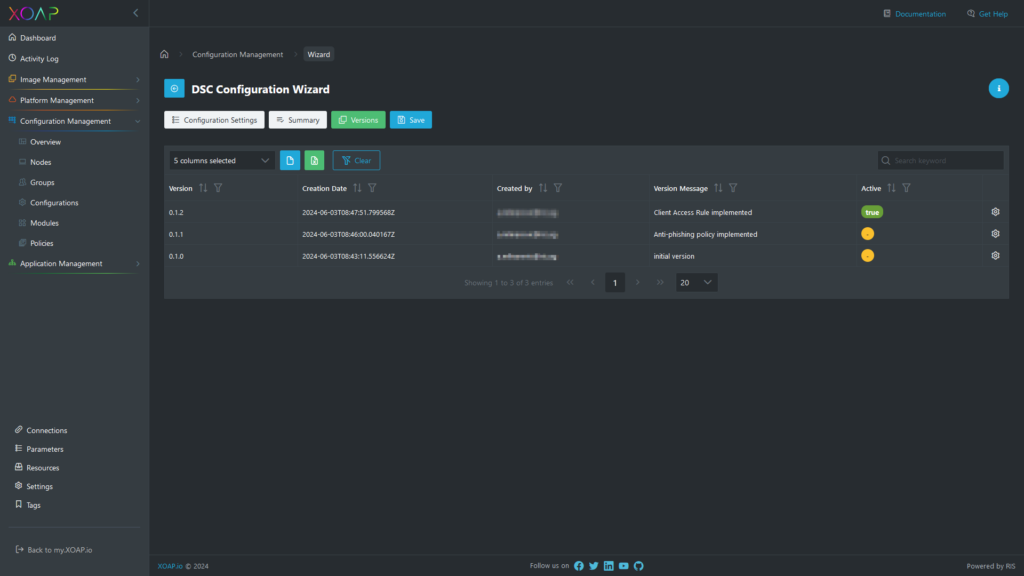Open gear actions for version 0.1.2

[995, 212]
